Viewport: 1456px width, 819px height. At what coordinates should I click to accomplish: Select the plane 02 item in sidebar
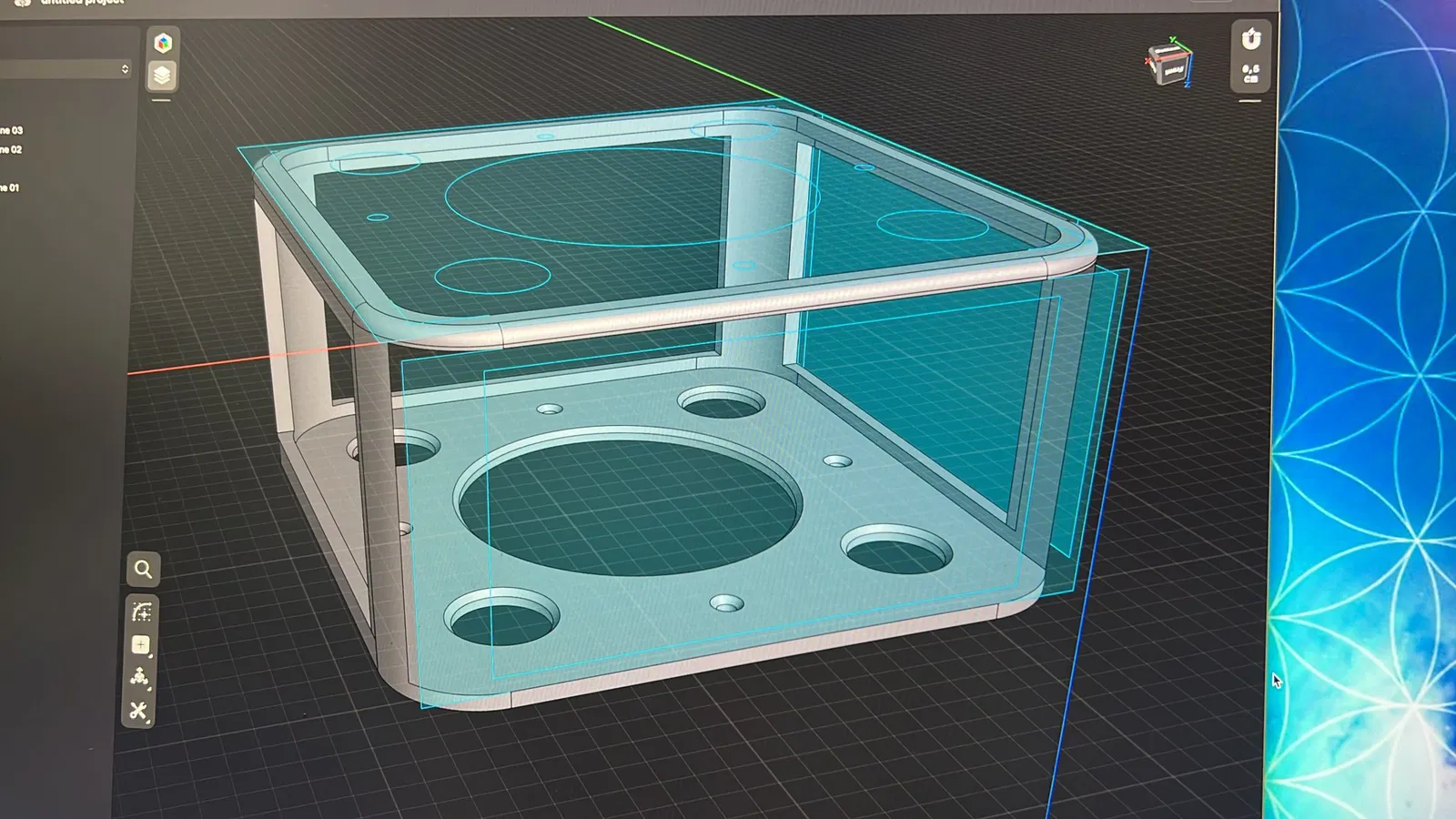pyautogui.click(x=11, y=149)
